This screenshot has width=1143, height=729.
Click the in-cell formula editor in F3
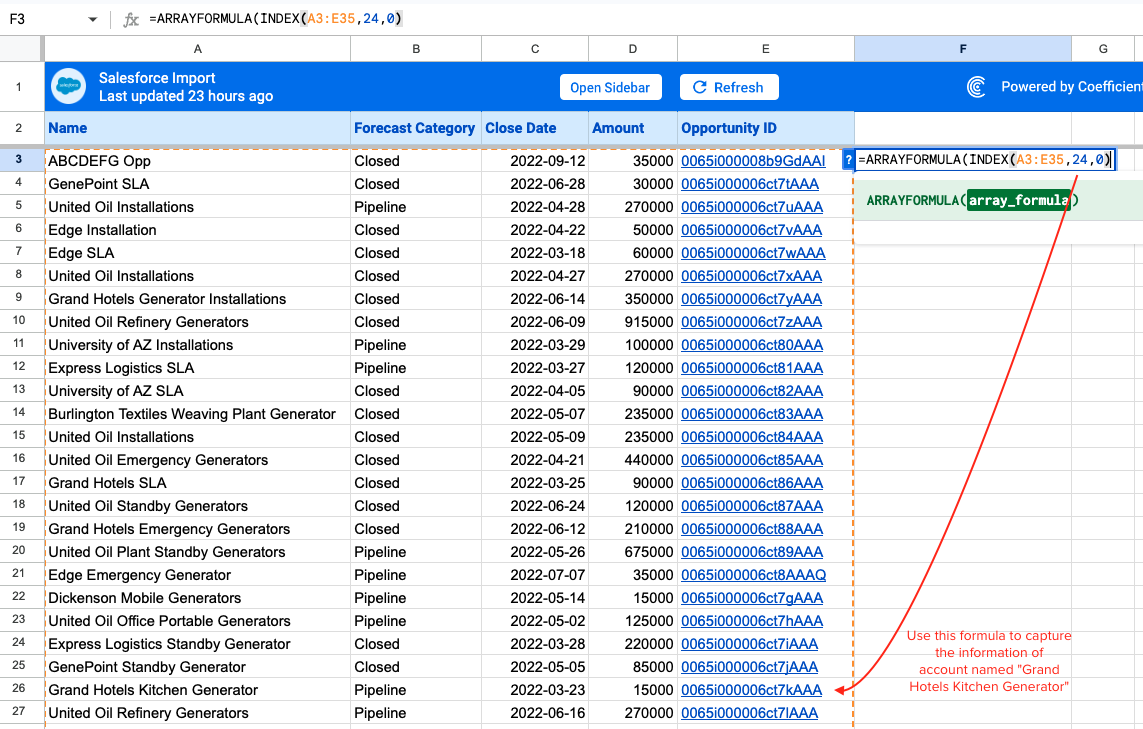tap(985, 160)
